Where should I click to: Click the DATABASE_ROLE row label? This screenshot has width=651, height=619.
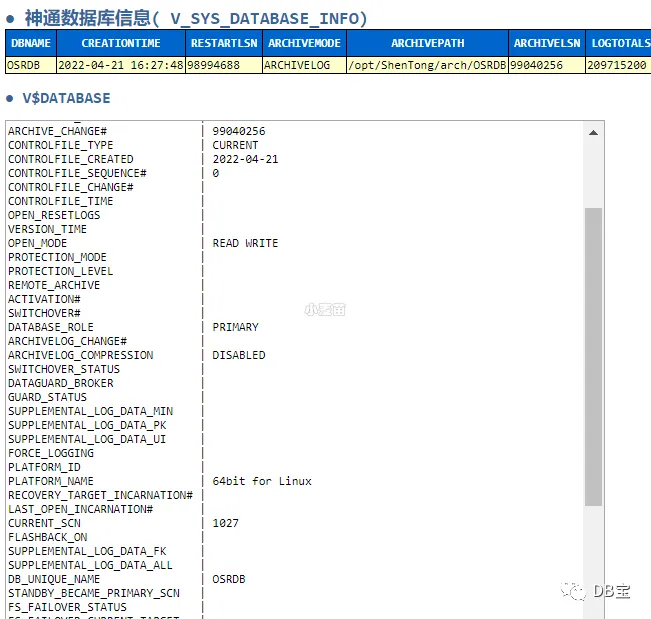pyautogui.click(x=51, y=327)
